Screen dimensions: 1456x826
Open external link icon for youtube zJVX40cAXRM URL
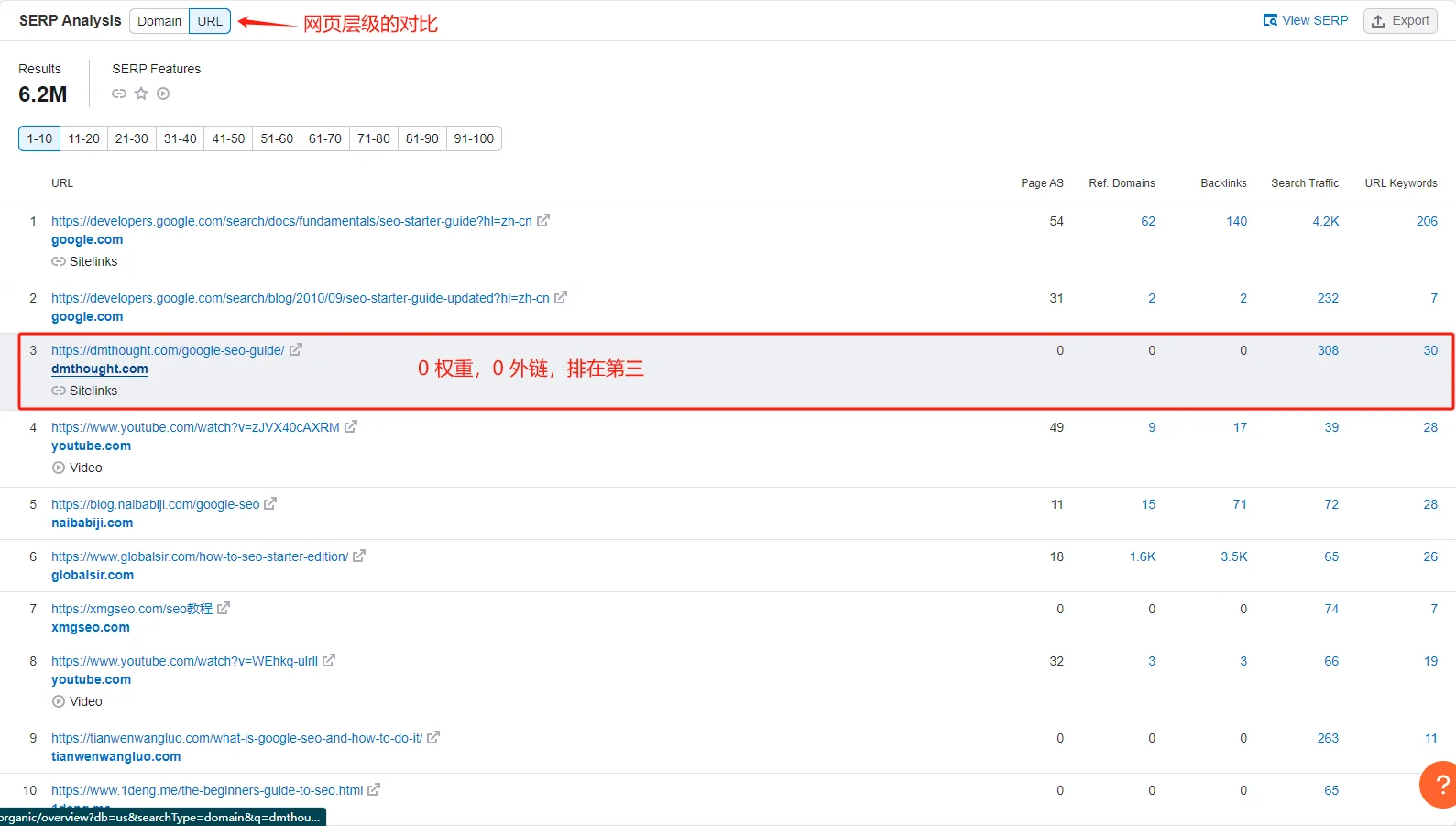coord(351,426)
